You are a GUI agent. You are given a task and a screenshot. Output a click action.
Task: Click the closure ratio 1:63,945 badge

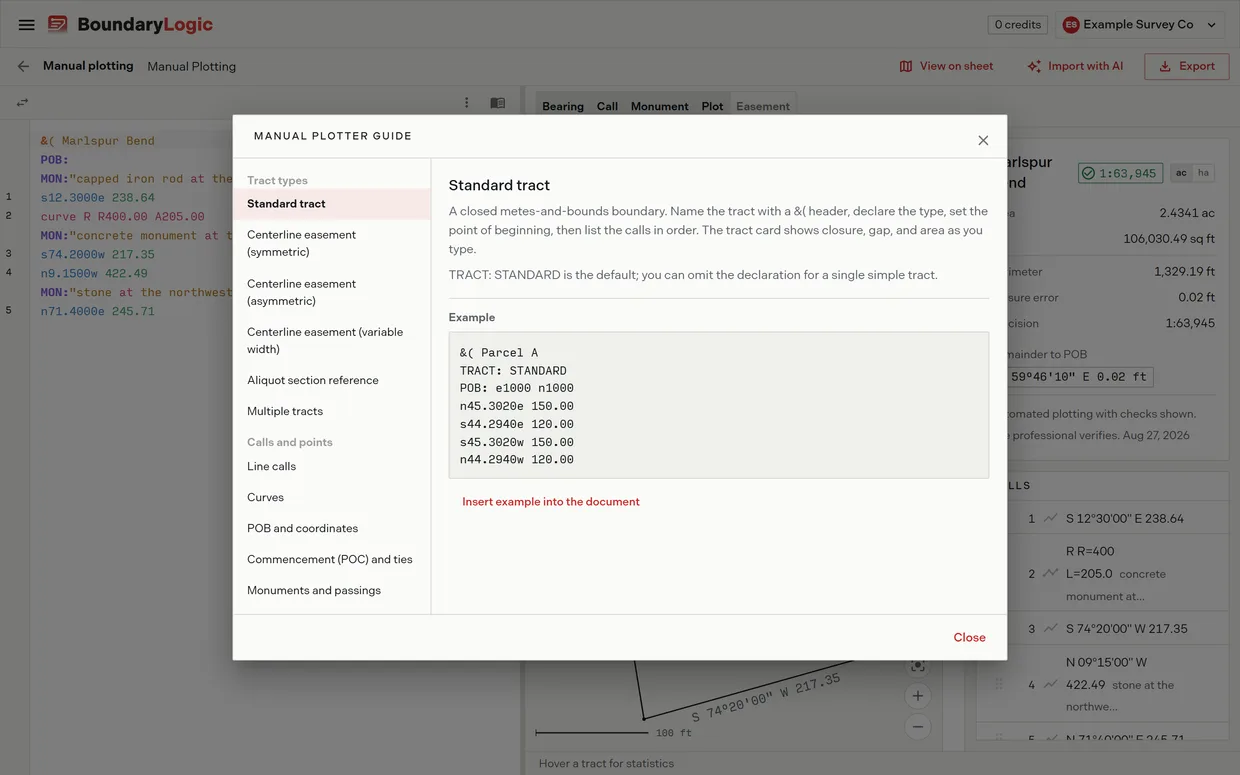click(1121, 173)
